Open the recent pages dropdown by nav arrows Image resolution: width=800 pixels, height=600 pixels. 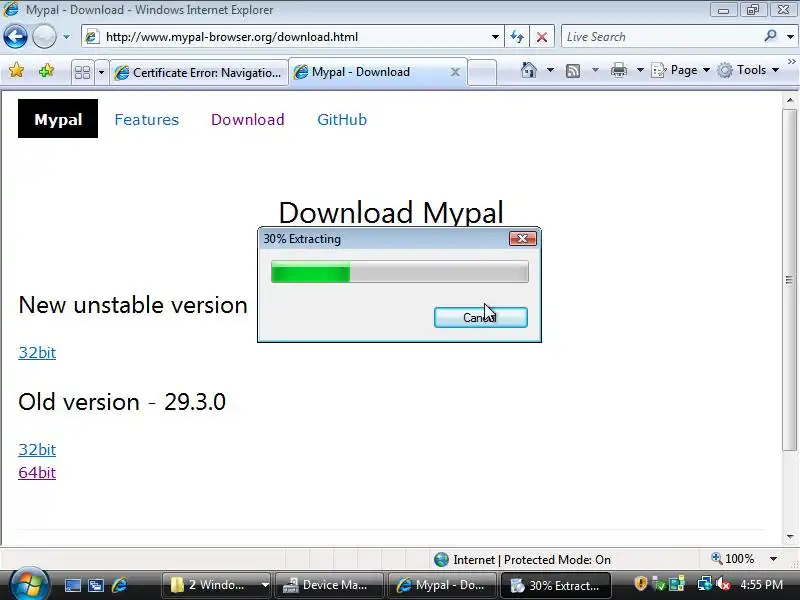click(x=66, y=37)
